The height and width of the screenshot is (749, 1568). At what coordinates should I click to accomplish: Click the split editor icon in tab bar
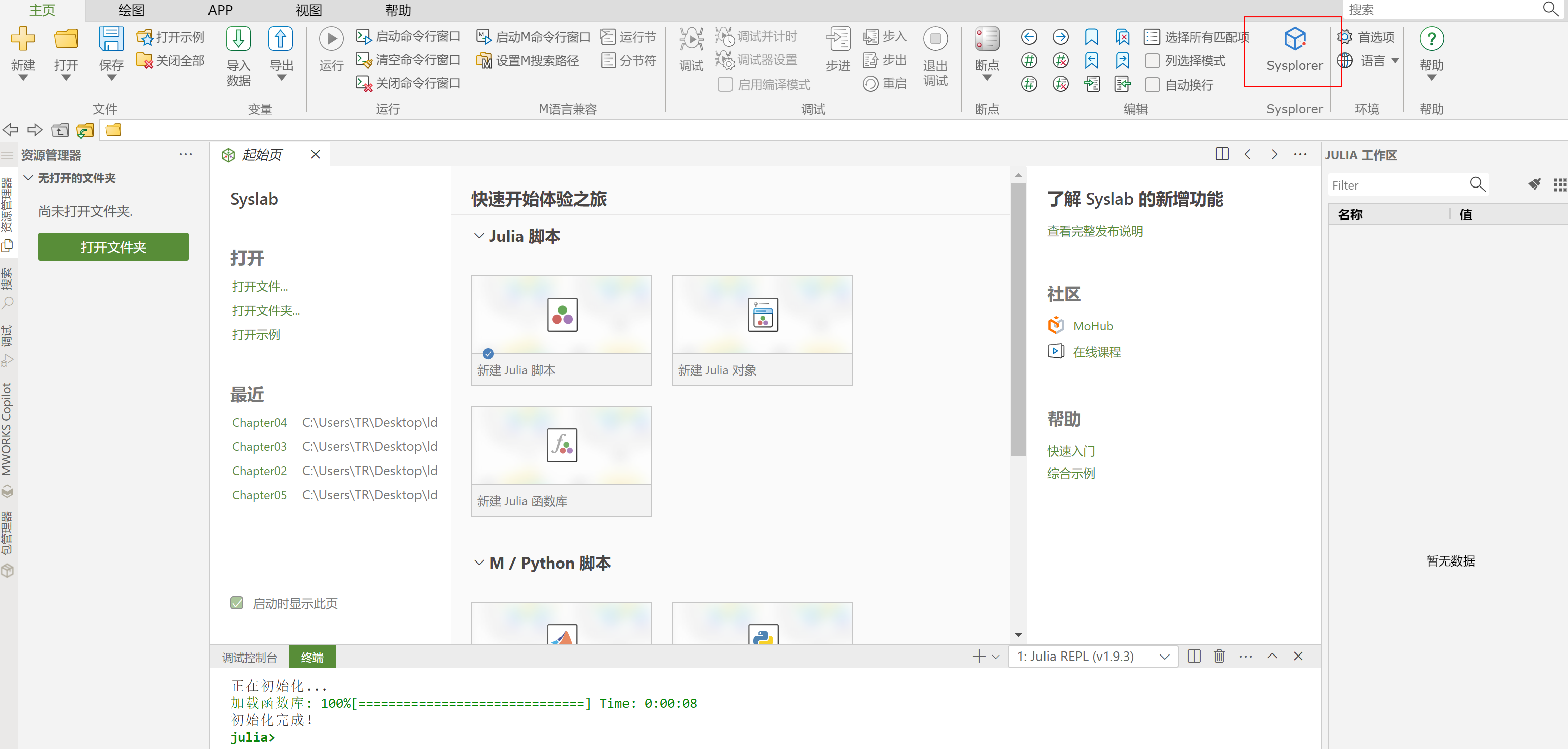click(x=1222, y=154)
